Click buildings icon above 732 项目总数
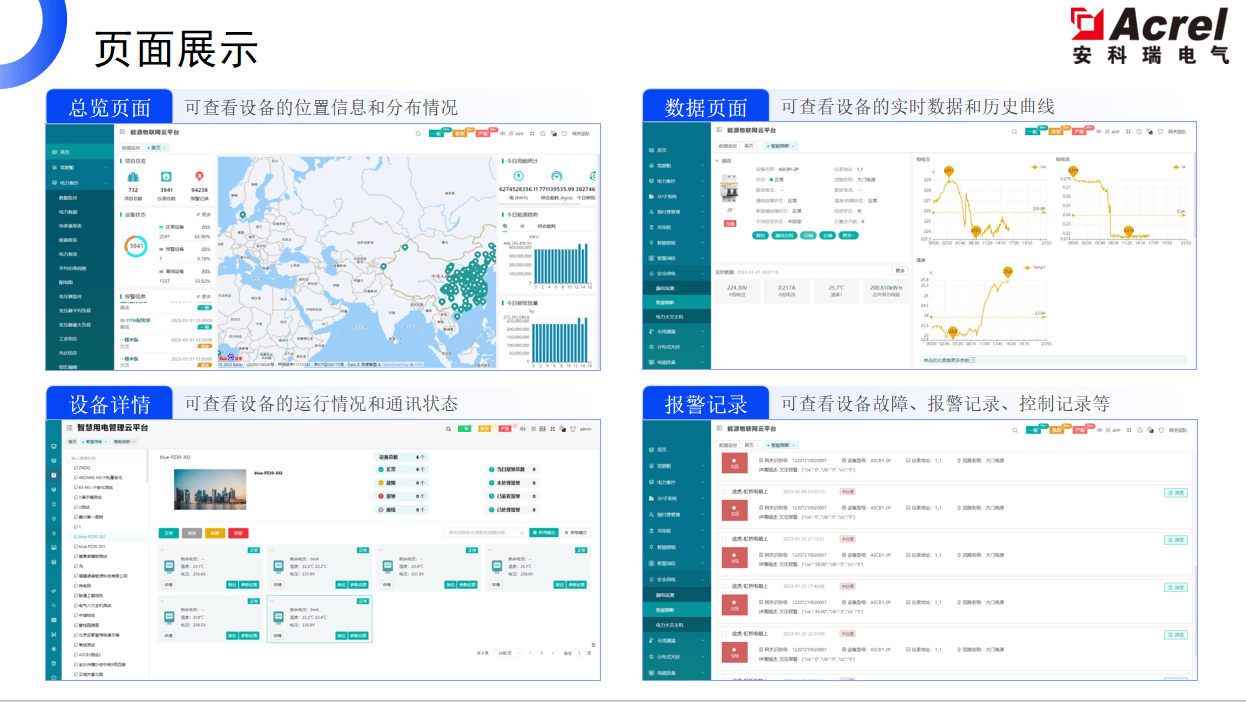The width and height of the screenshot is (1246, 702). point(133,177)
